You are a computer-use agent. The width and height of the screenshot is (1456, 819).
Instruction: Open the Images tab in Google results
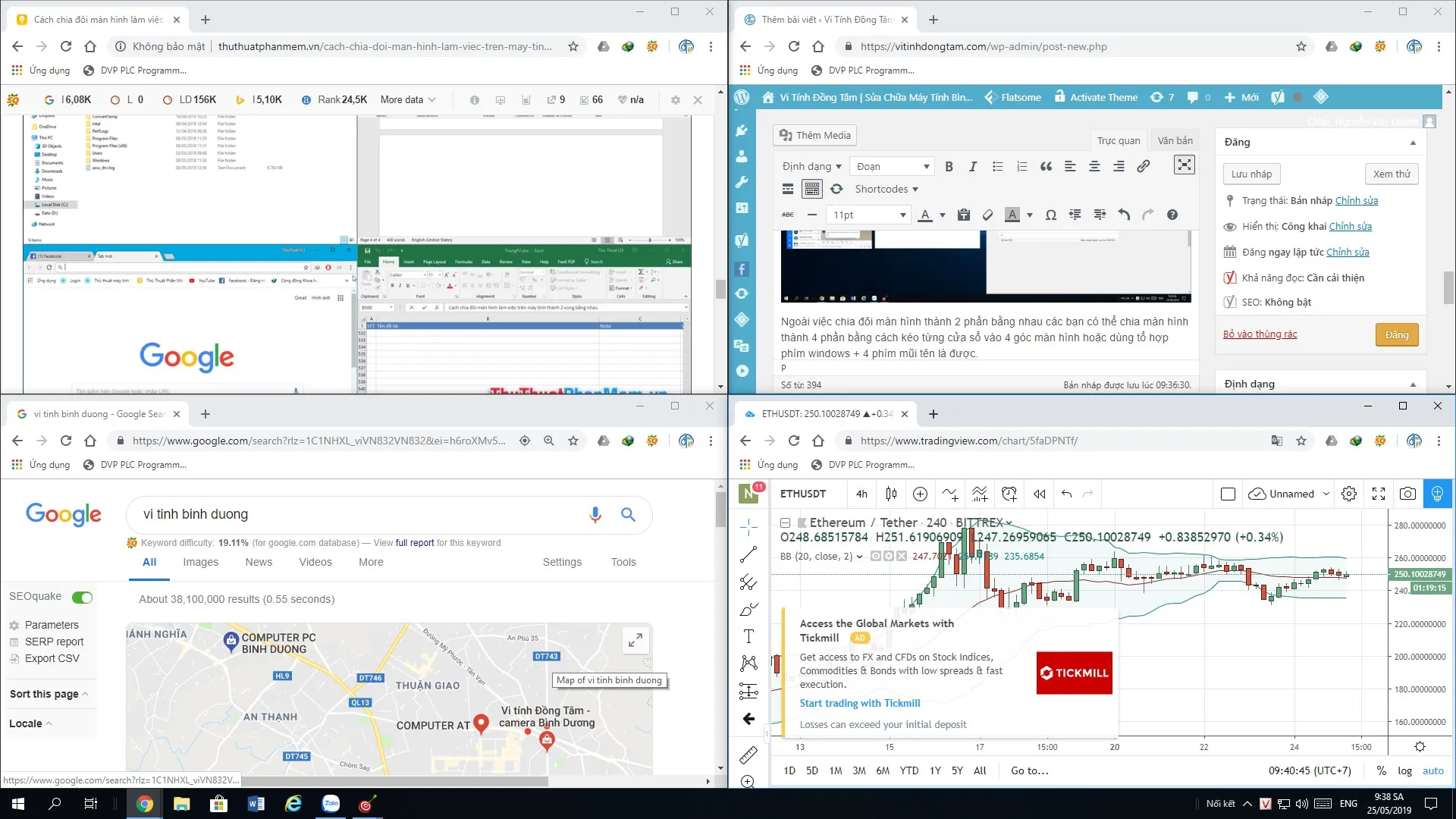click(x=200, y=562)
